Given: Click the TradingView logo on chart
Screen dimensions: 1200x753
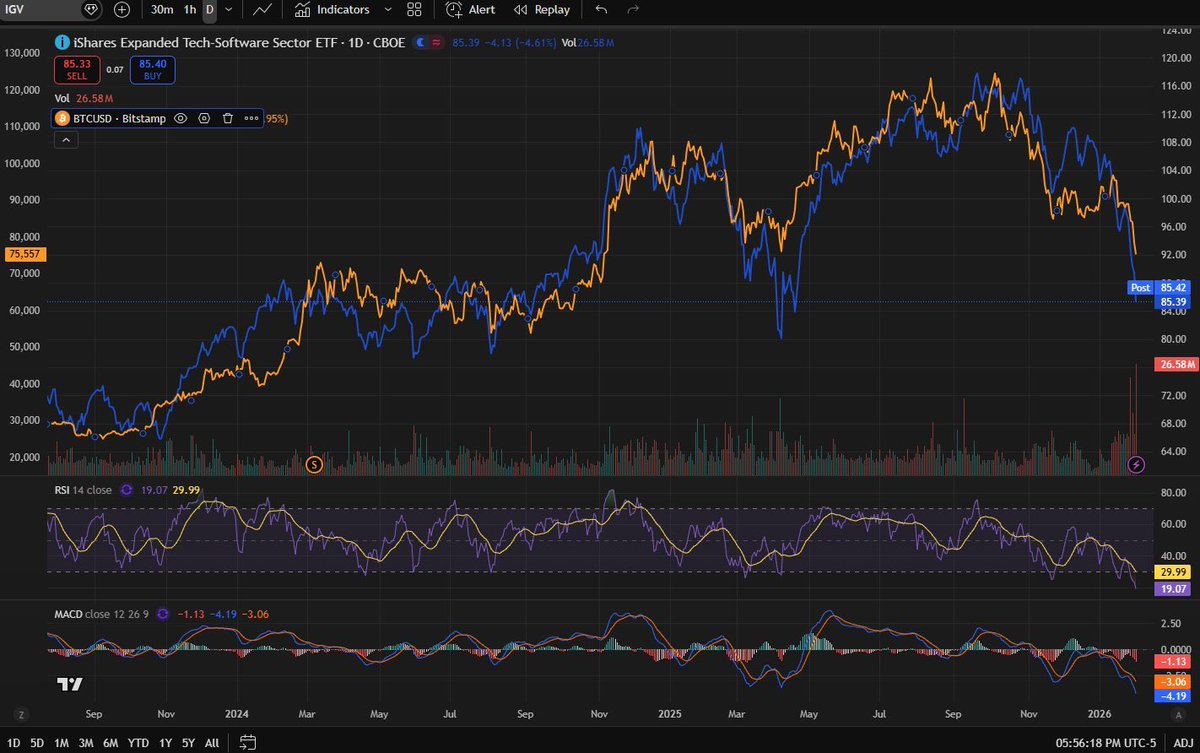Looking at the screenshot, I should tap(69, 685).
